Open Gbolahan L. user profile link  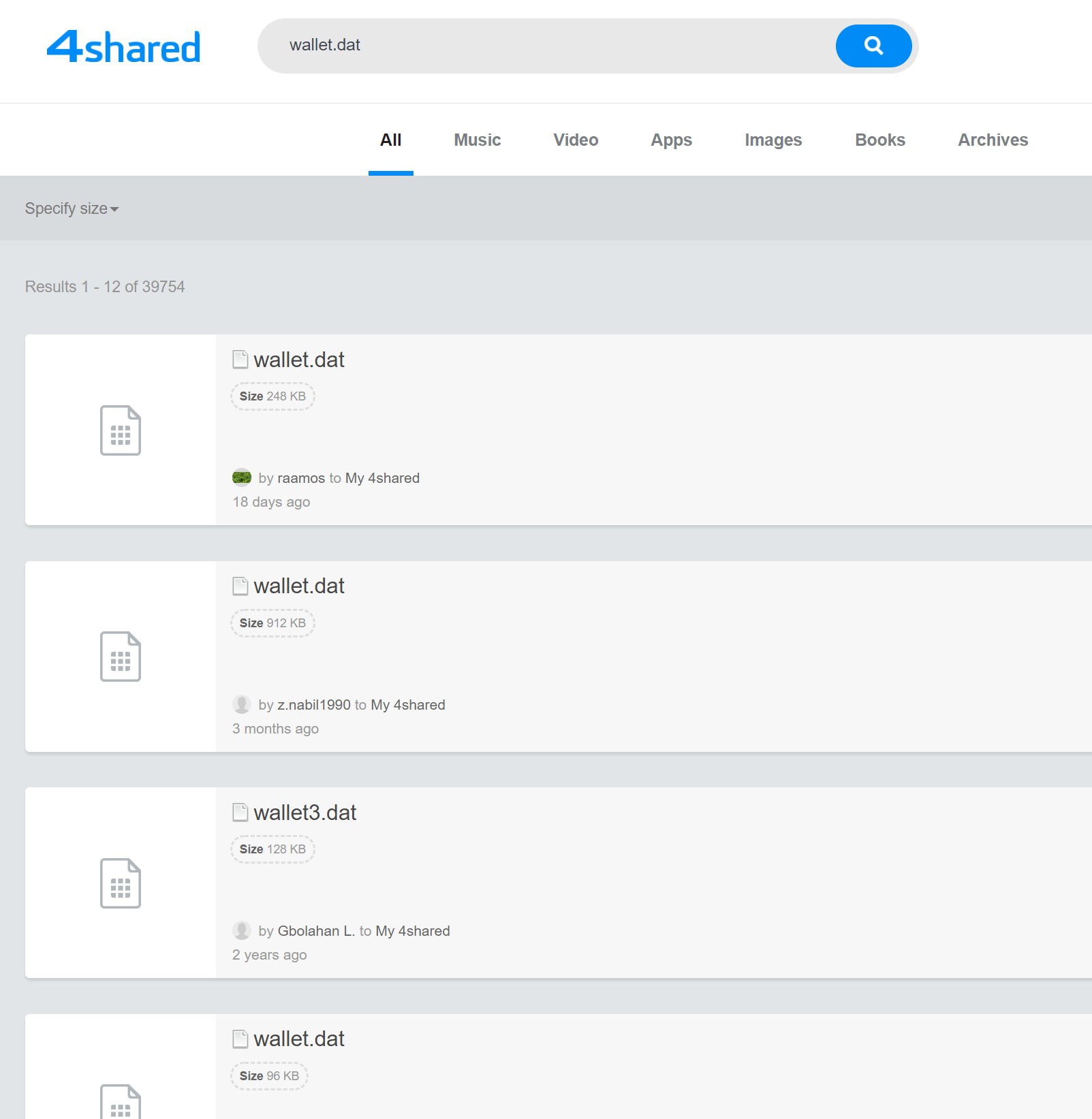[x=316, y=931]
